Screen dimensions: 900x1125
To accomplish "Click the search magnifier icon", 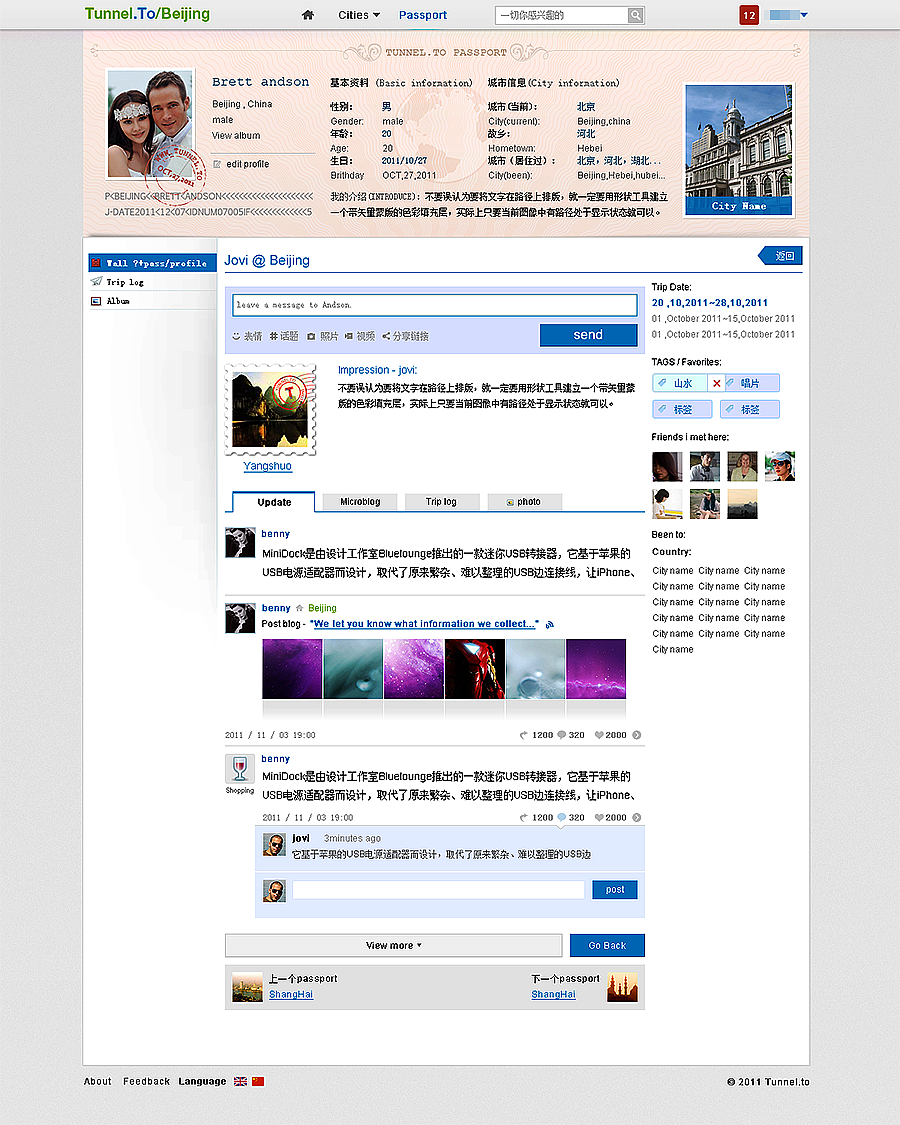I will tap(636, 15).
